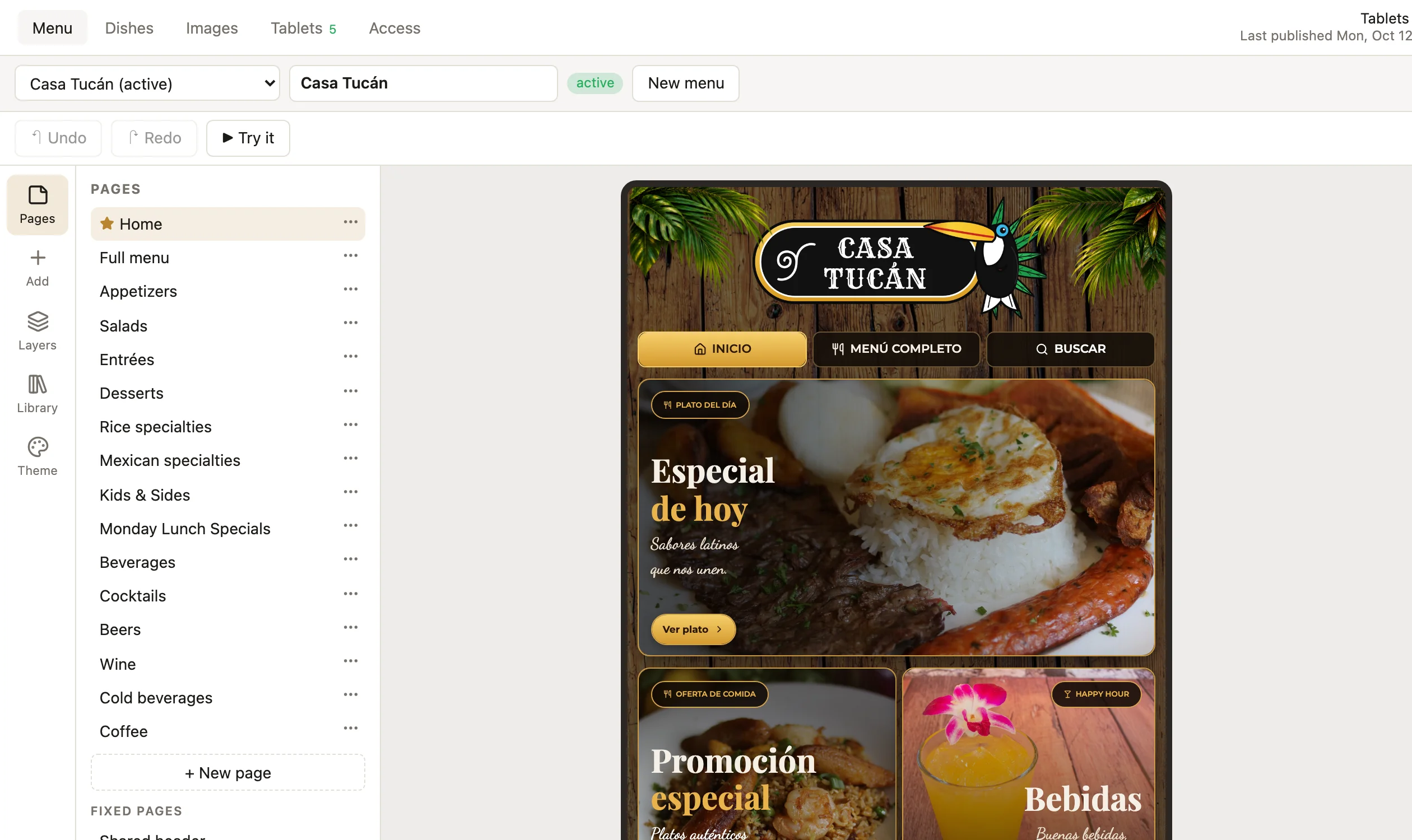Open options menu for Mexican specialties page
Screen dimensions: 1412x840
pyautogui.click(x=351, y=459)
